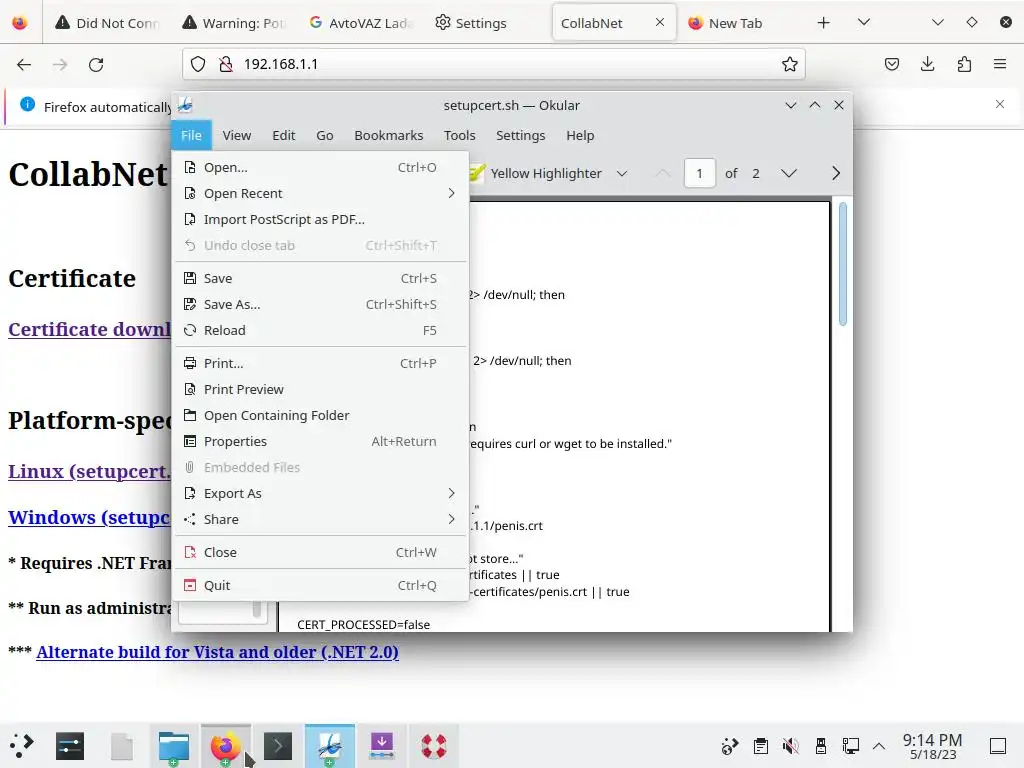The height and width of the screenshot is (768, 1024).
Task: Choose Quit from the File menu
Action: [320, 585]
